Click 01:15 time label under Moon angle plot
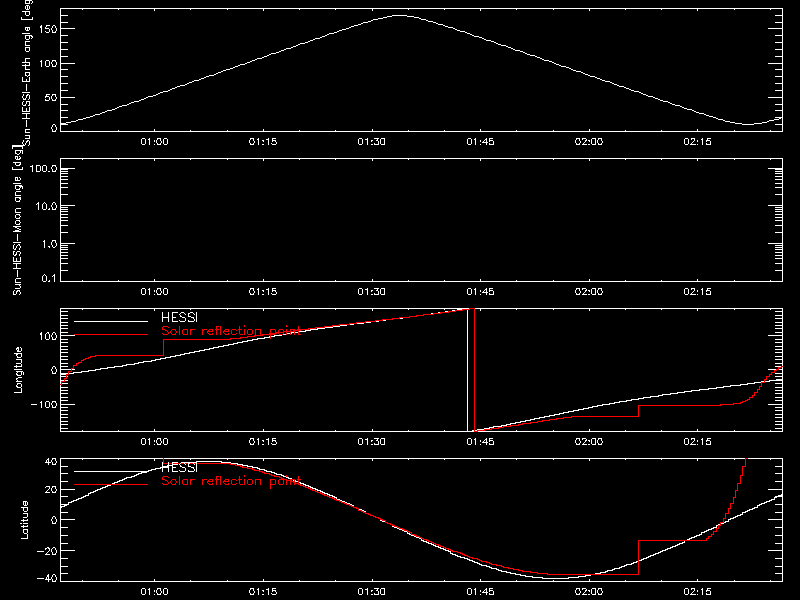The width and height of the screenshot is (800, 600). pos(263,291)
